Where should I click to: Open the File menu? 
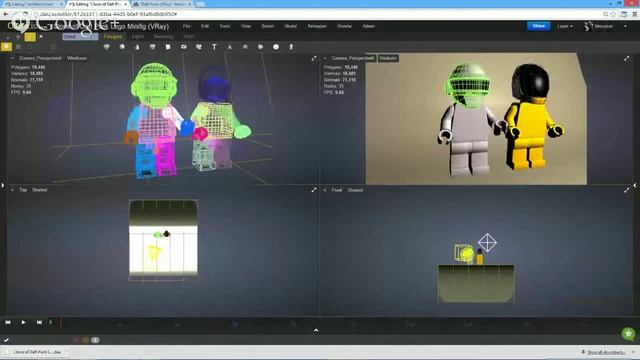[x=187, y=26]
